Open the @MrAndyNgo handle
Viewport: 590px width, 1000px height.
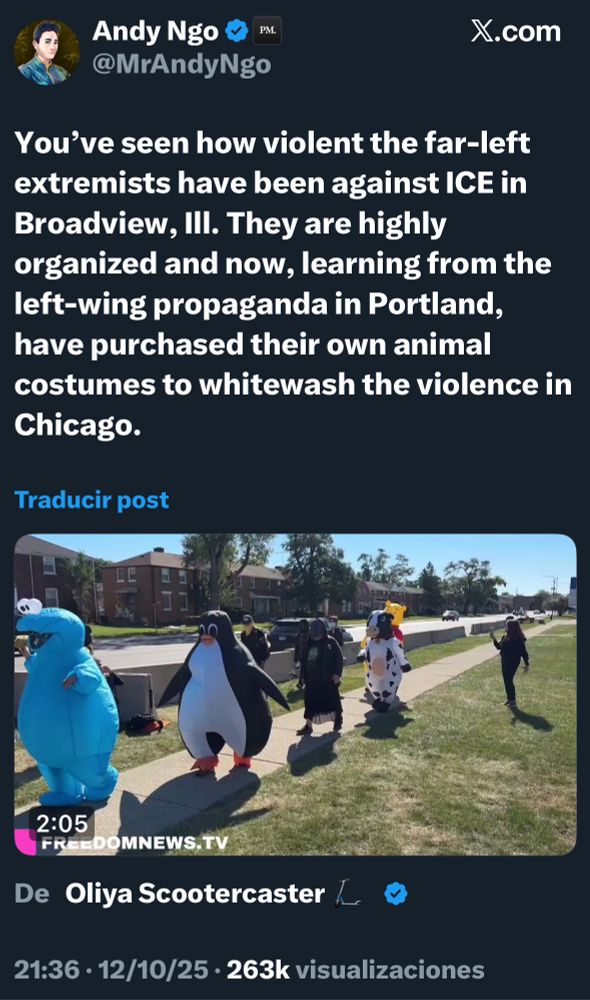coord(182,65)
